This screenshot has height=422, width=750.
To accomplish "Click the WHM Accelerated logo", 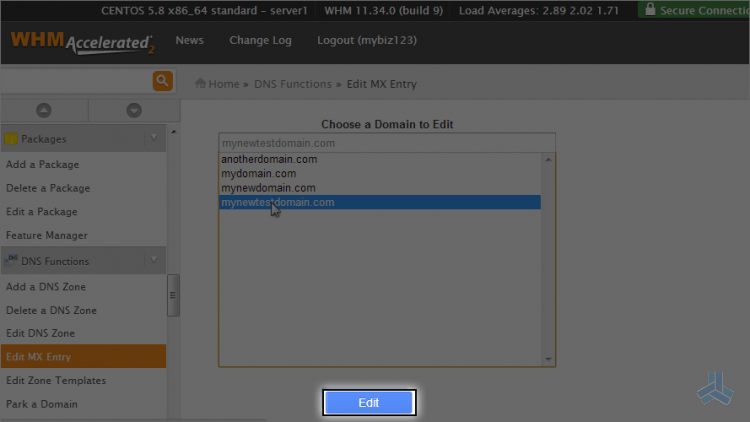I will (82, 43).
